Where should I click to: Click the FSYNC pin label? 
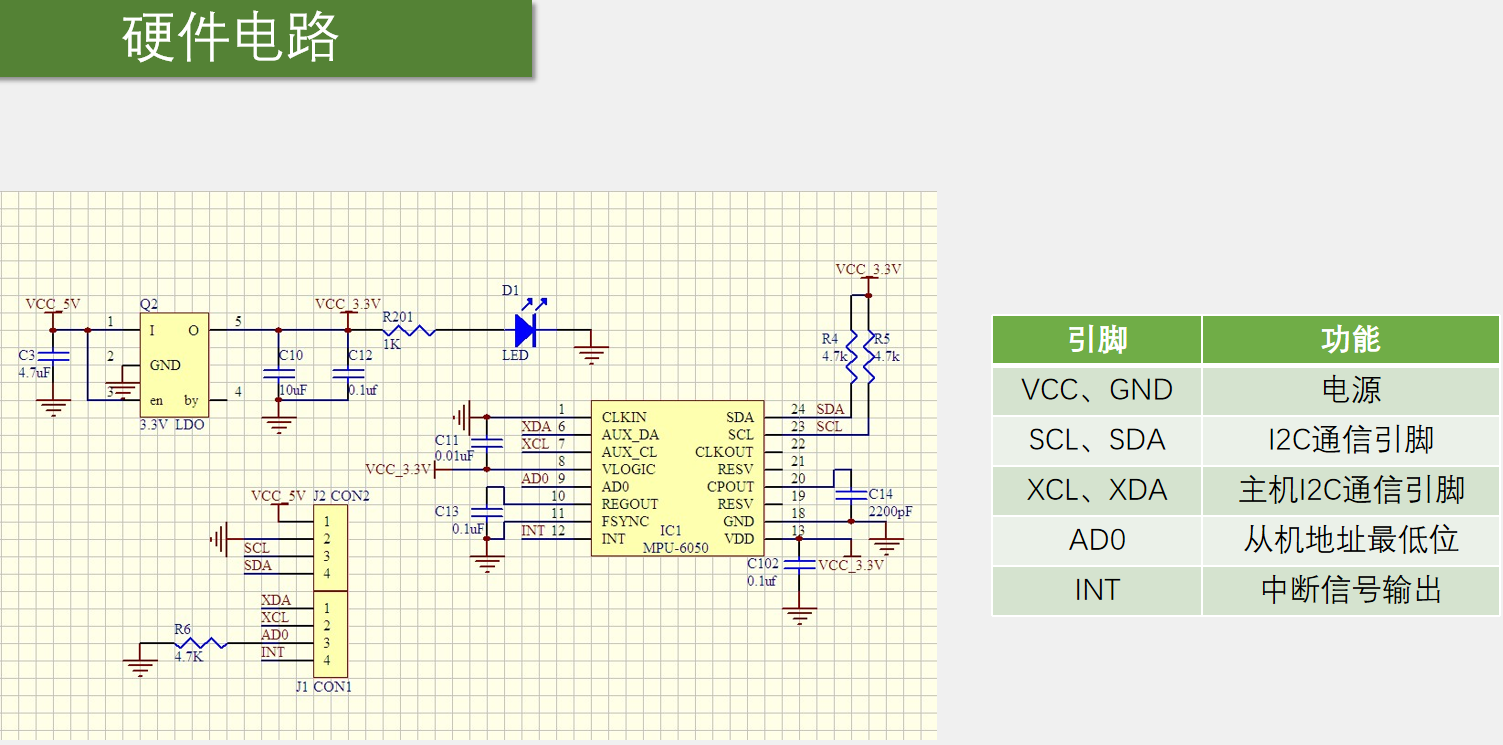625,521
